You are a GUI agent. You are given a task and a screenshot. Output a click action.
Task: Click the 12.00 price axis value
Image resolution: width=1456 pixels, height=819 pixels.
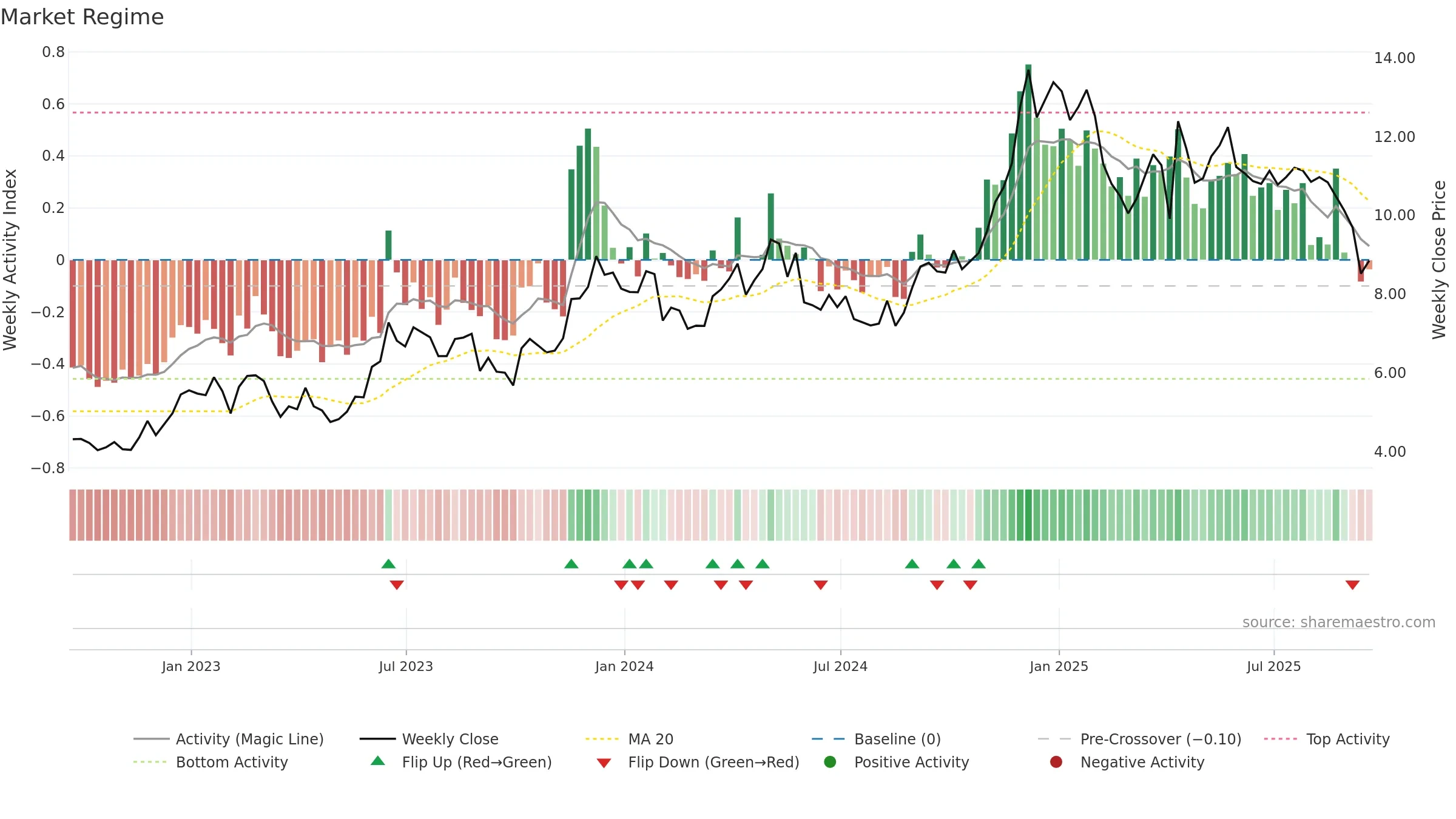point(1394,137)
